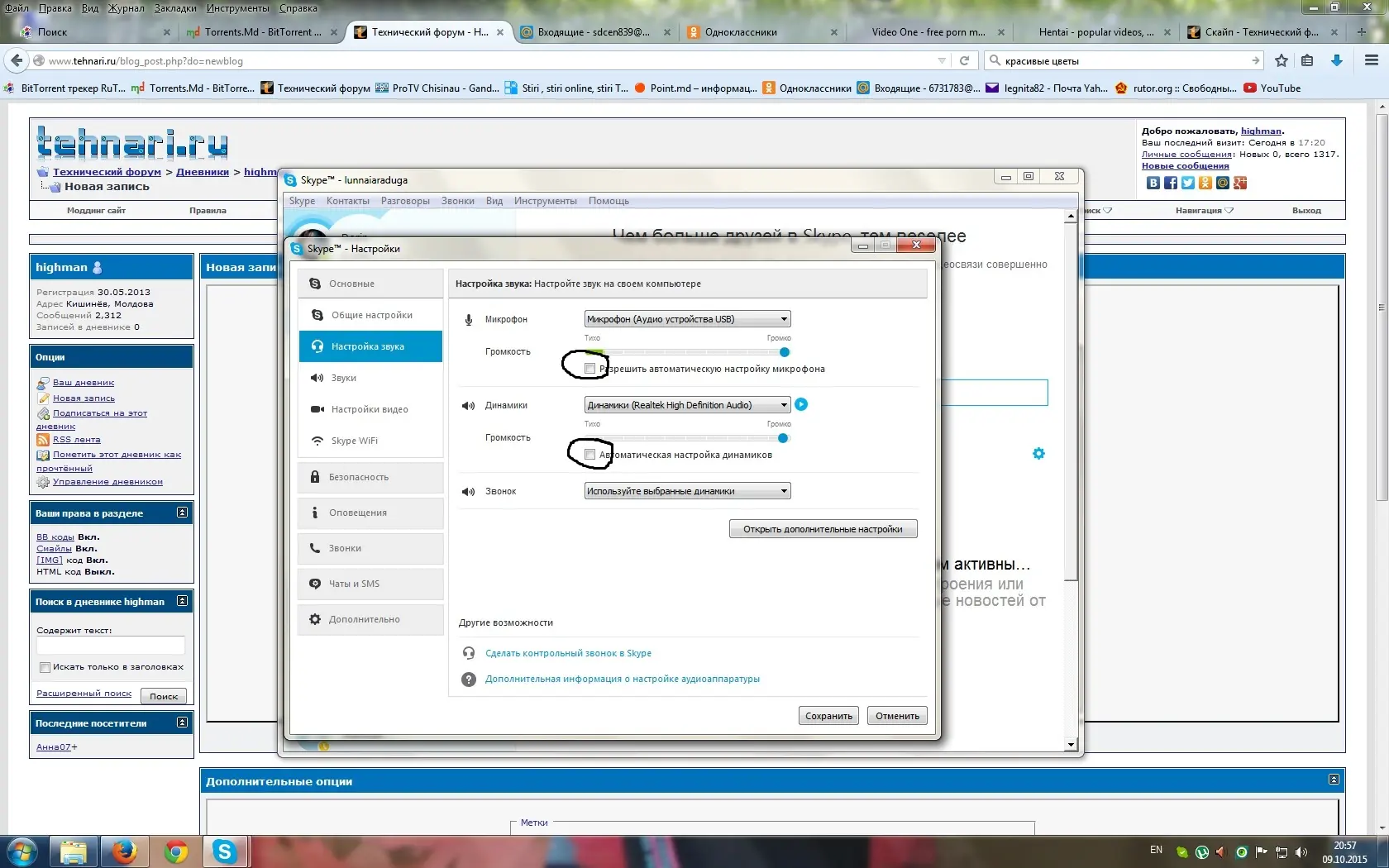Collapse the Ваши права в разделе block
The width and height of the screenshot is (1389, 868).
pos(182,513)
